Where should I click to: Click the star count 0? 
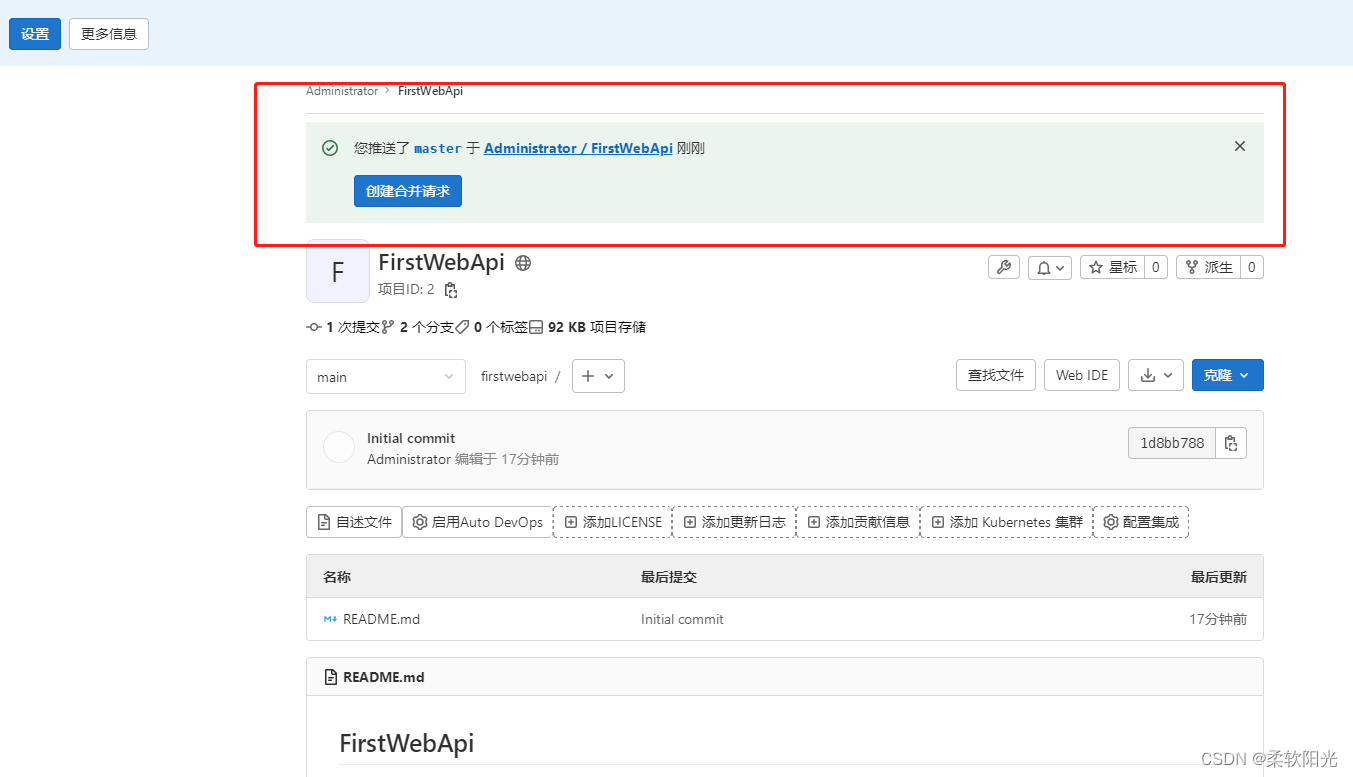(x=1156, y=267)
